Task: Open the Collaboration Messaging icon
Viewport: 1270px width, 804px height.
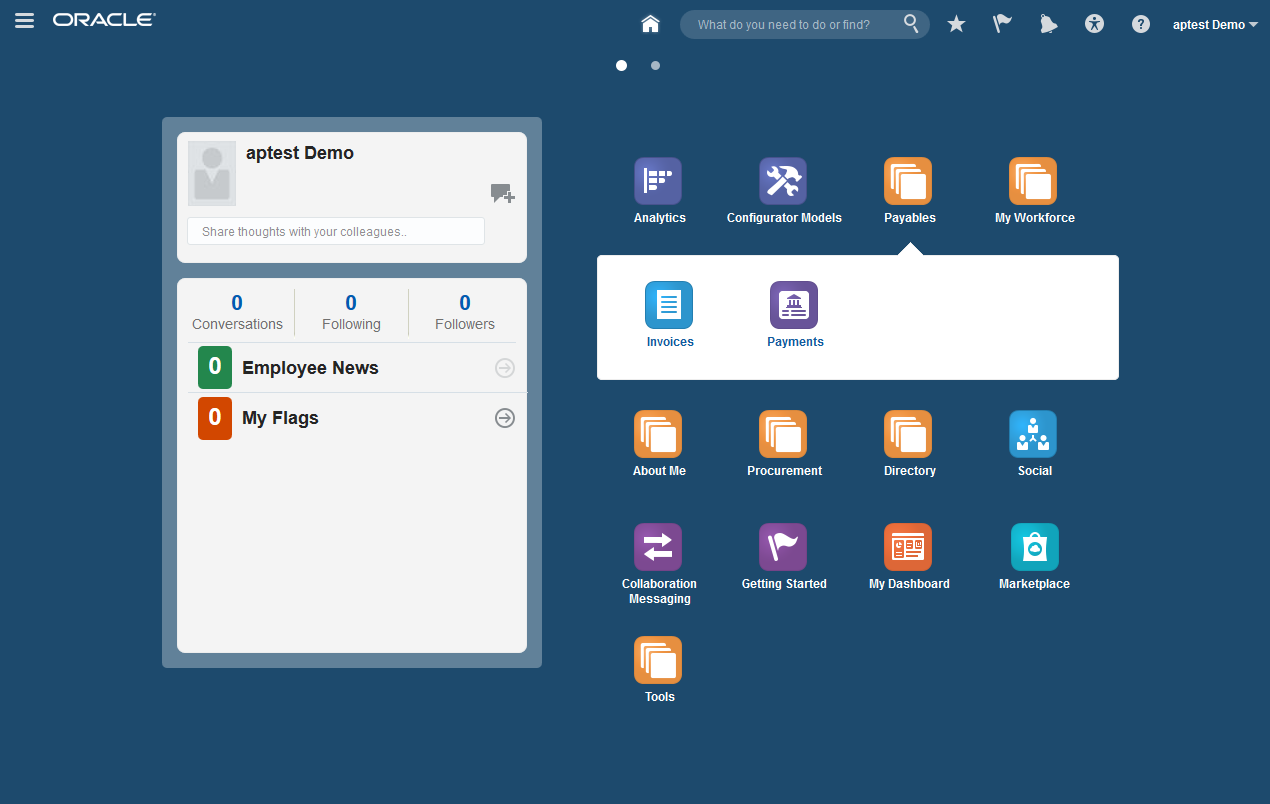Action: [658, 547]
